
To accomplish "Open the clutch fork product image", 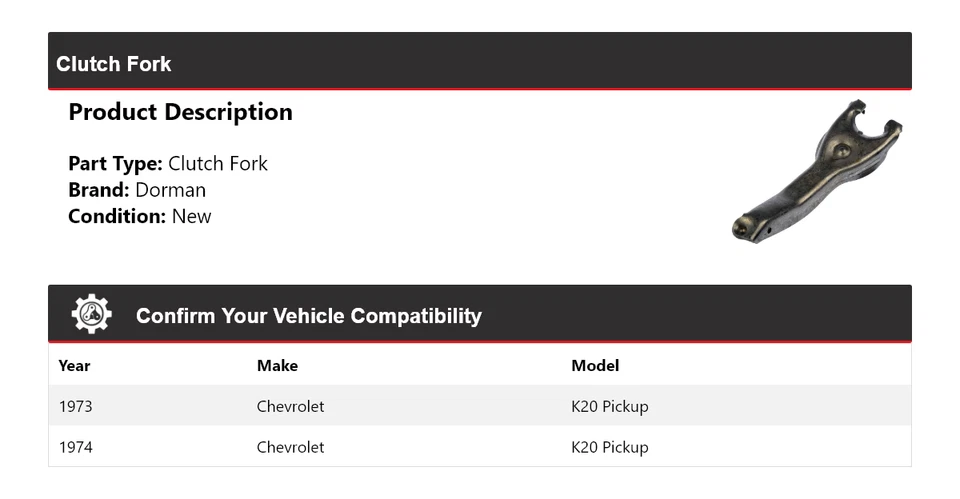I will click(816, 169).
